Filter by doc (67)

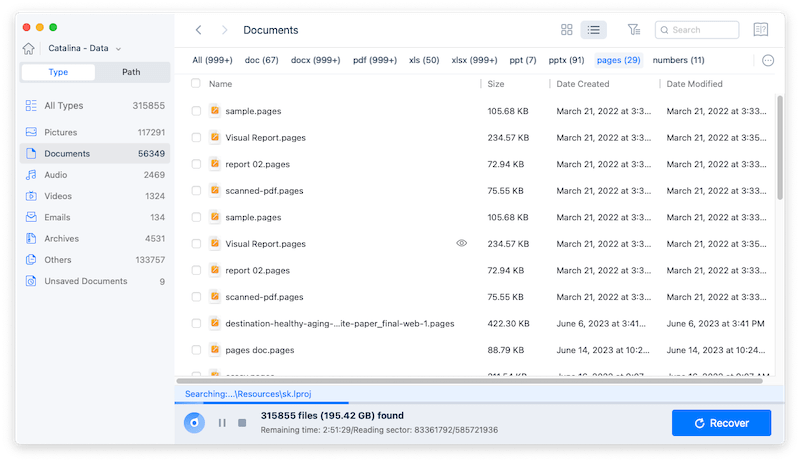pyautogui.click(x=262, y=60)
